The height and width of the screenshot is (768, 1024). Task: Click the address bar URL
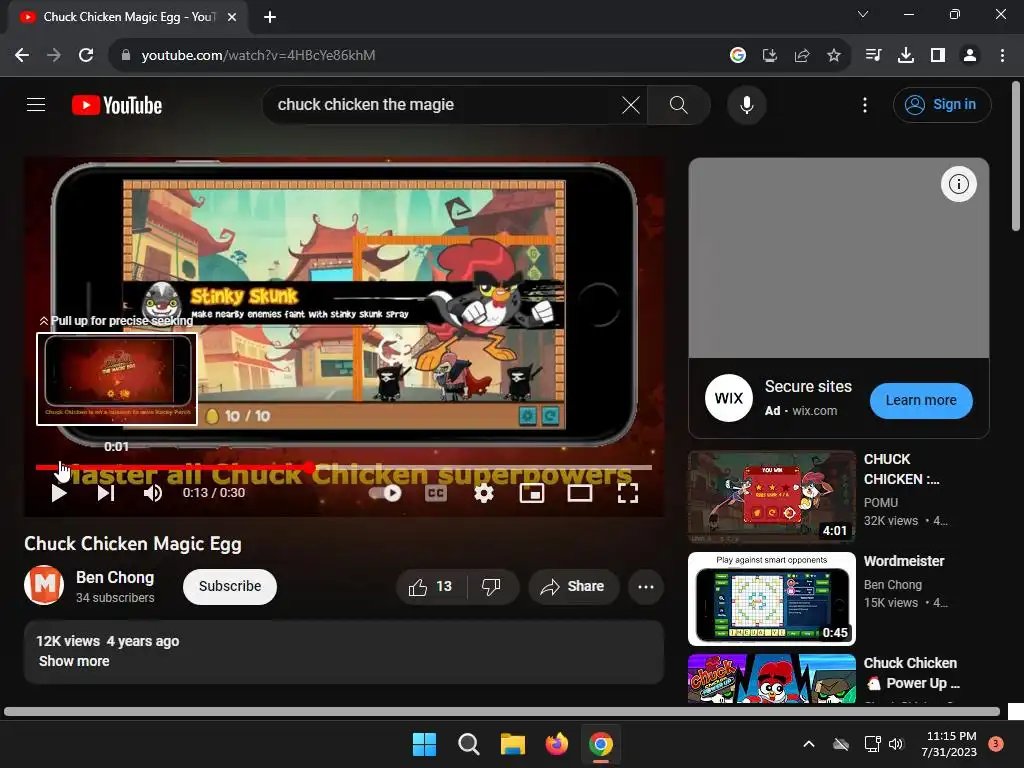(x=258, y=56)
